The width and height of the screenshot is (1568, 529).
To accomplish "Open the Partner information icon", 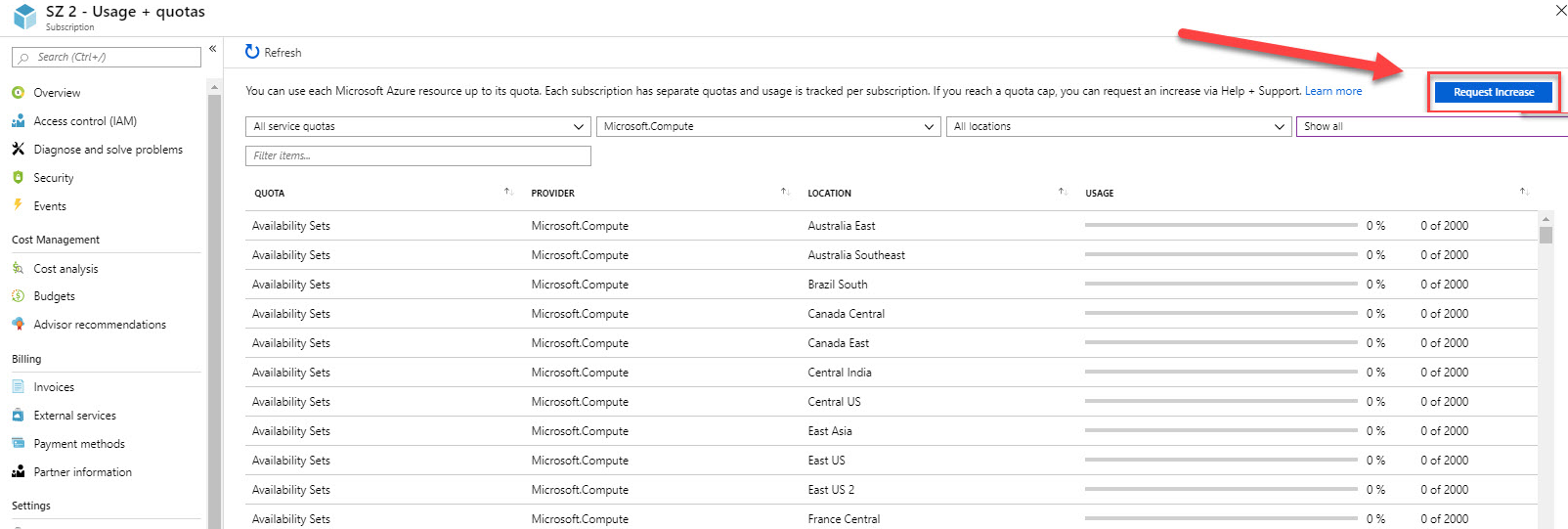I will 18,471.
